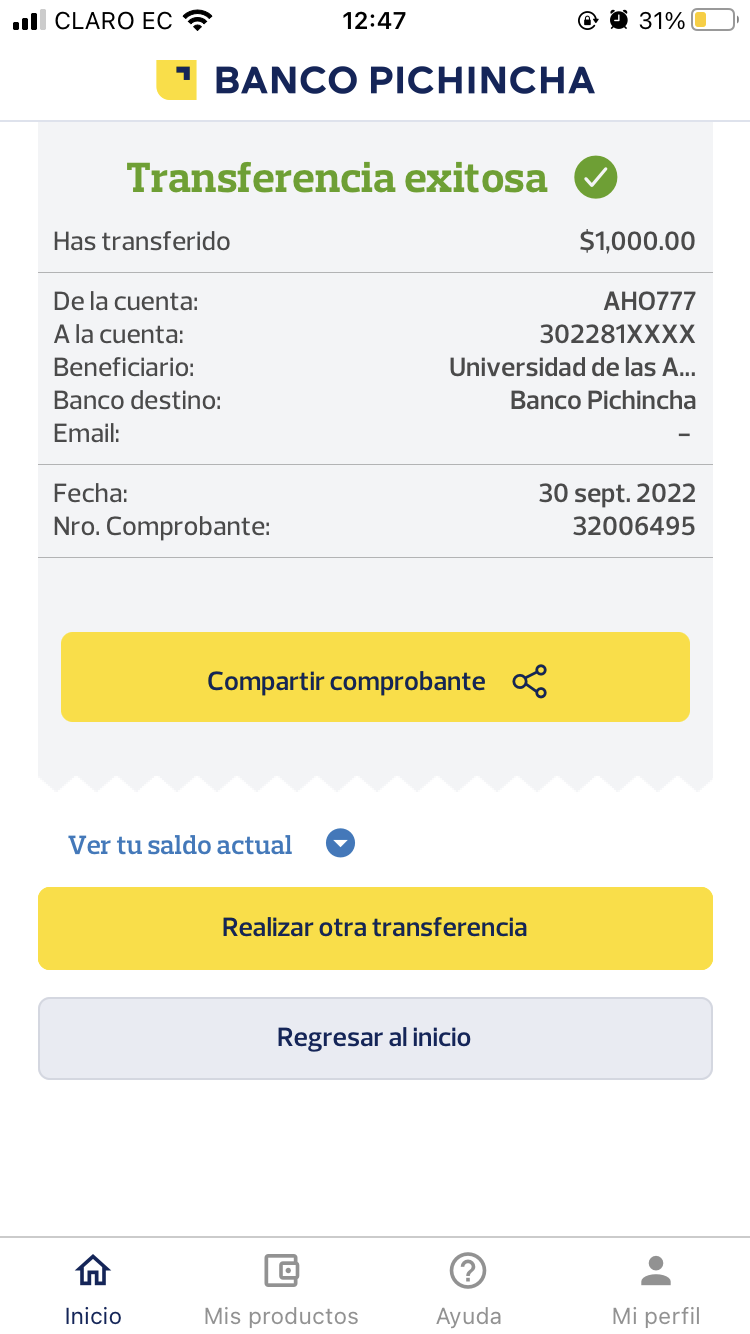The width and height of the screenshot is (750, 1334).
Task: Tap the share icon on Compartir comprobante
Action: point(529,681)
